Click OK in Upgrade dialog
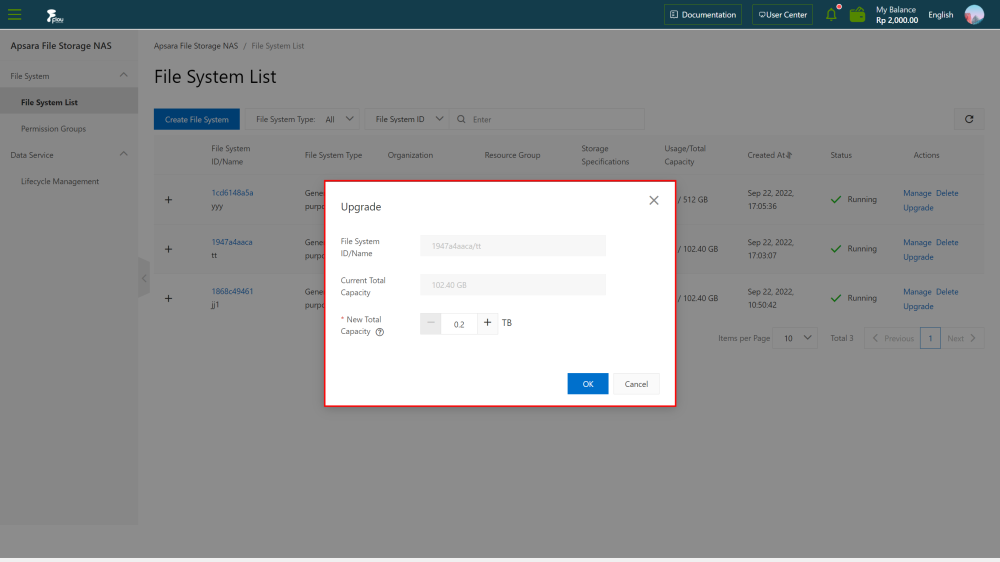Viewport: 1000px width, 562px height. [x=587, y=383]
